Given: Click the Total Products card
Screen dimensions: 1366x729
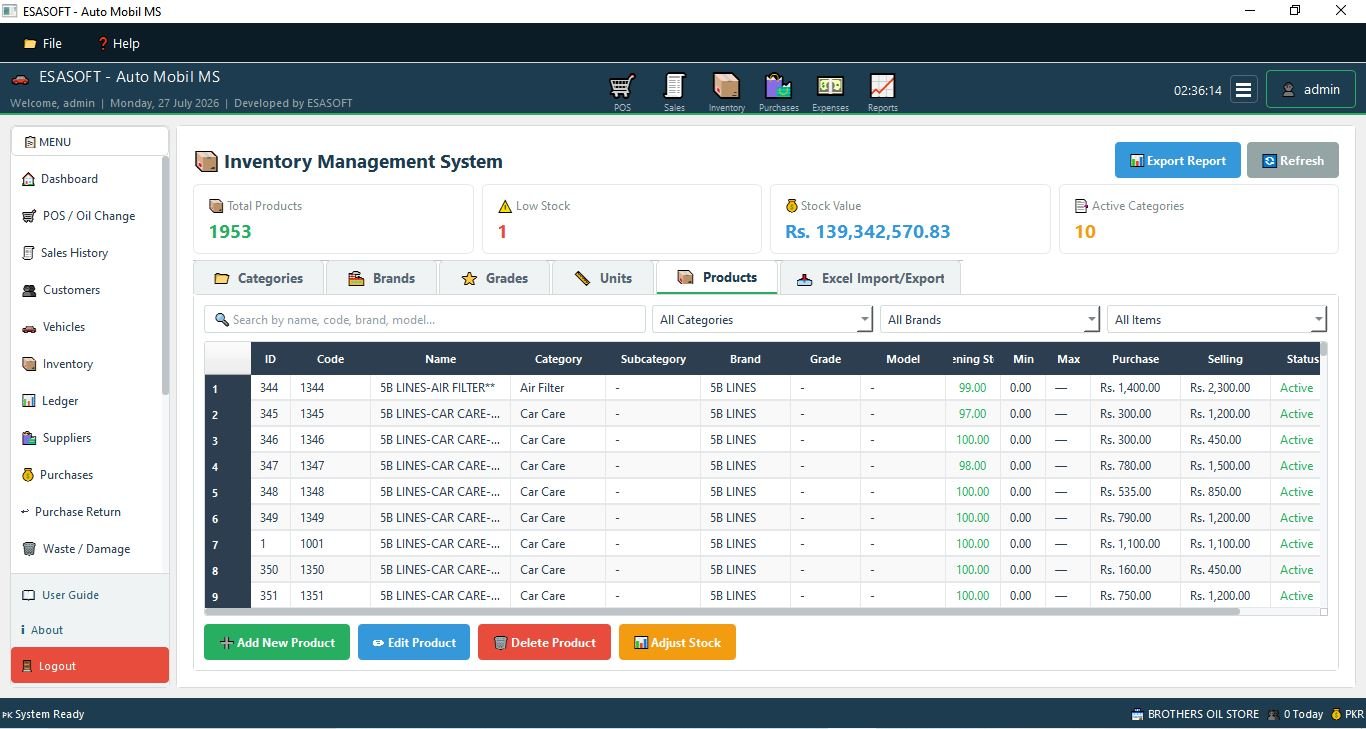Looking at the screenshot, I should pyautogui.click(x=333, y=219).
